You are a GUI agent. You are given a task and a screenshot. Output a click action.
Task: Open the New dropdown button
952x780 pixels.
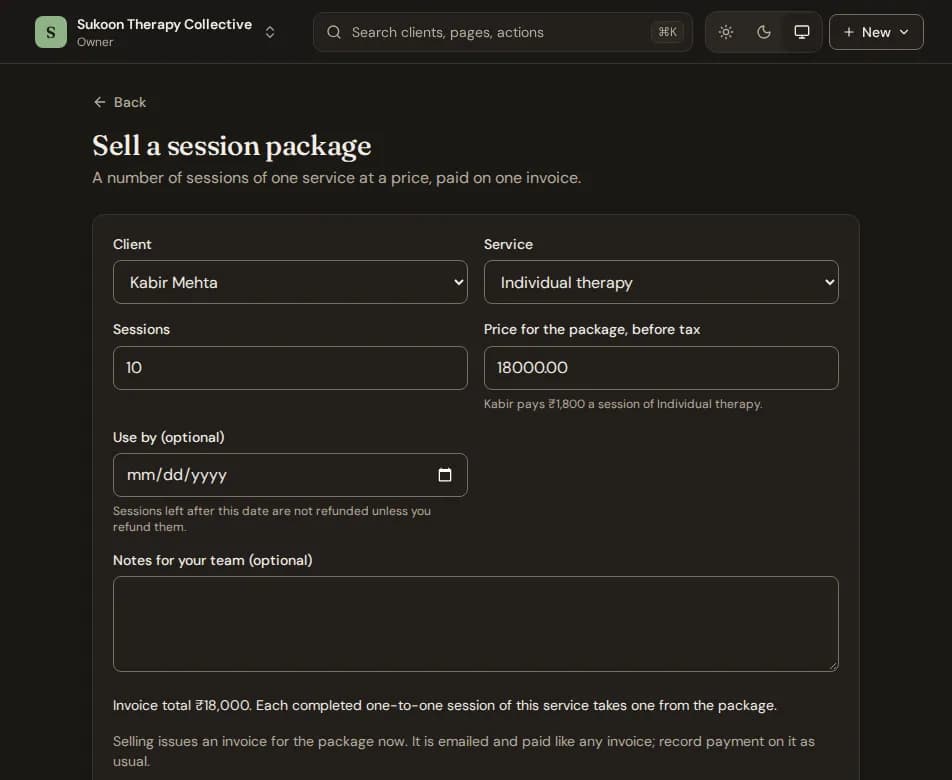click(x=876, y=32)
